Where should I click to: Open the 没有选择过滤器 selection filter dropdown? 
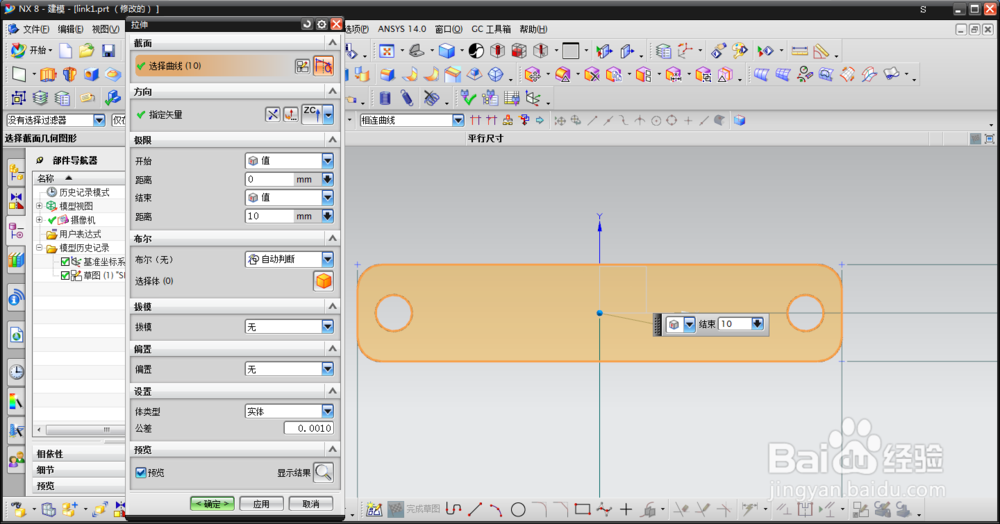[99, 120]
